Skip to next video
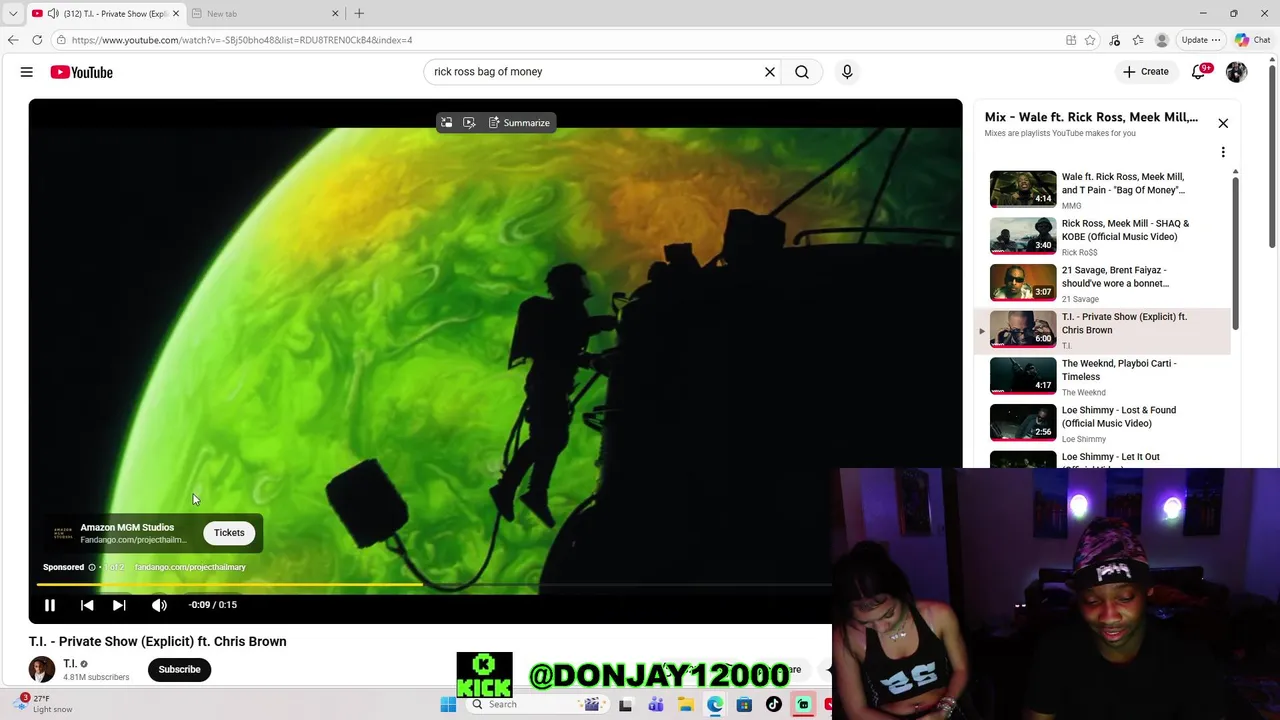Screen dimensions: 1280x720 tap(119, 605)
